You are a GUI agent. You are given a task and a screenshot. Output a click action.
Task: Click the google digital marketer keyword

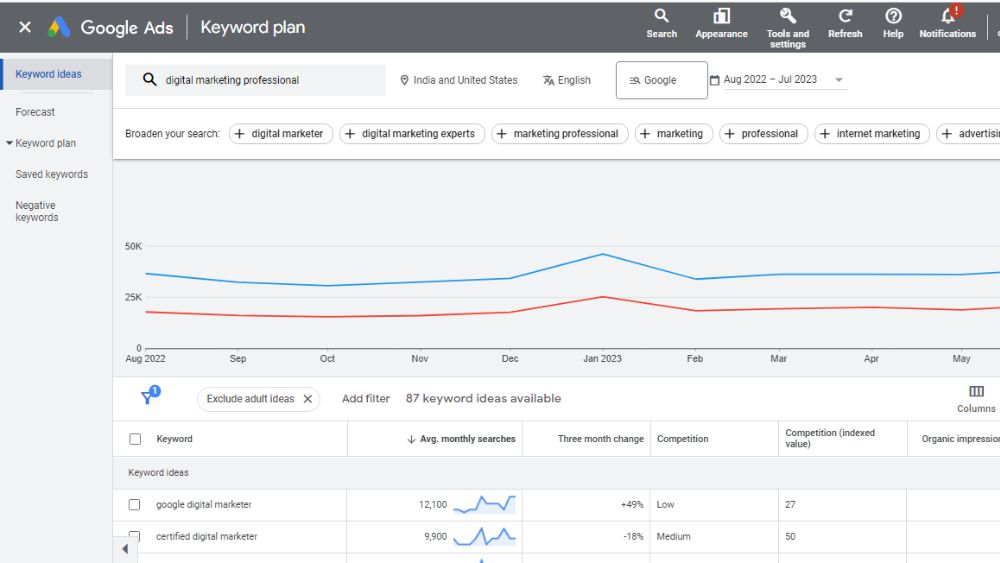pyautogui.click(x=203, y=504)
